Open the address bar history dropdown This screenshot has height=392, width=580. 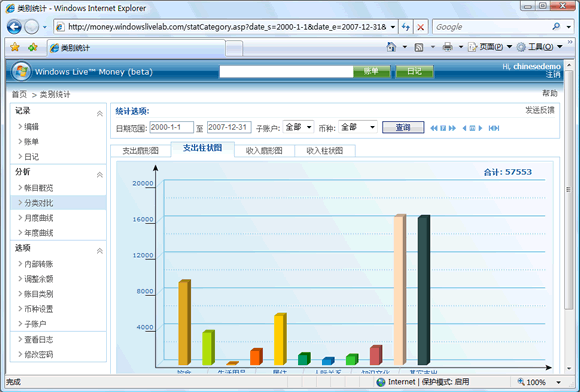click(x=393, y=27)
